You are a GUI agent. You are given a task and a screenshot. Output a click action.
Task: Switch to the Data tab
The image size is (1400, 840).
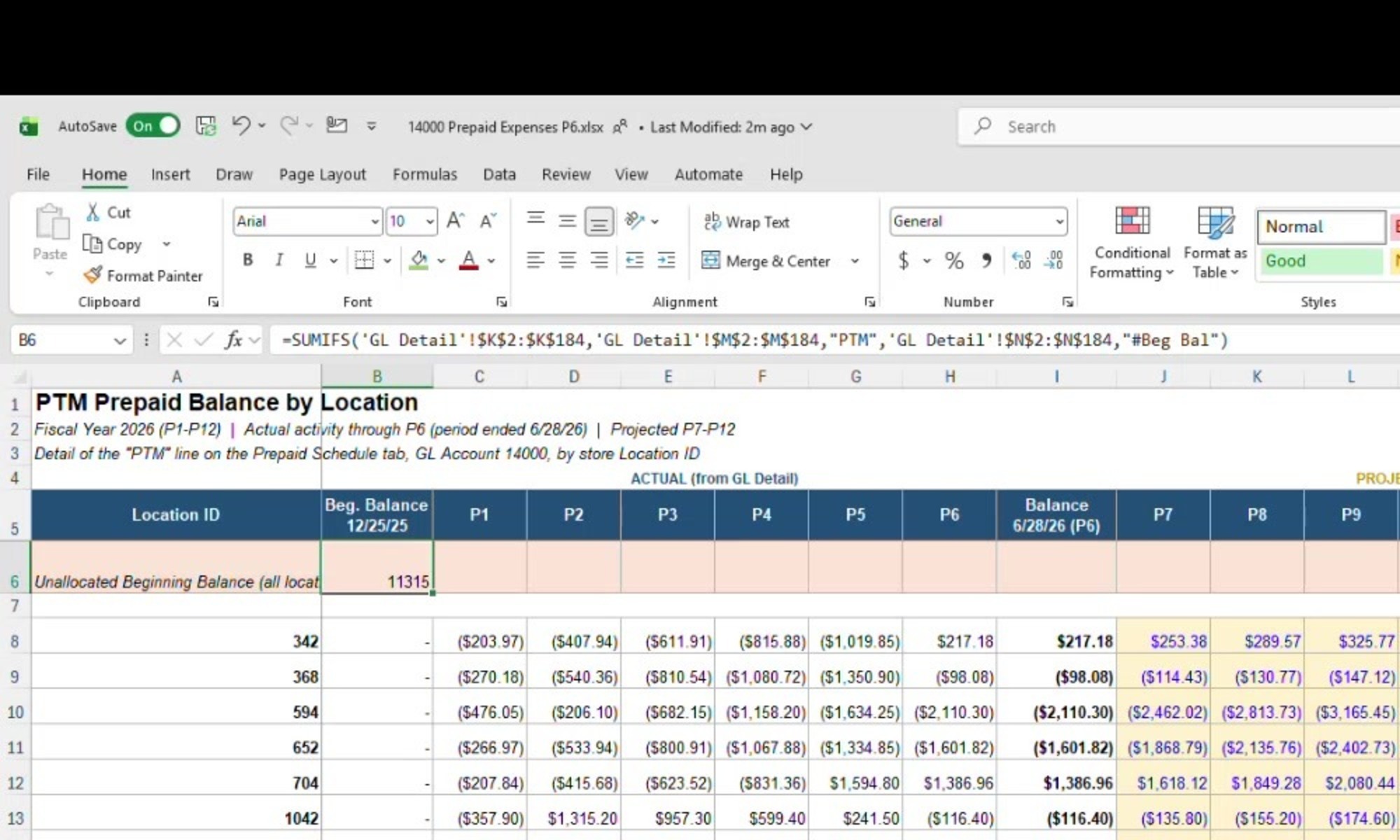[499, 174]
